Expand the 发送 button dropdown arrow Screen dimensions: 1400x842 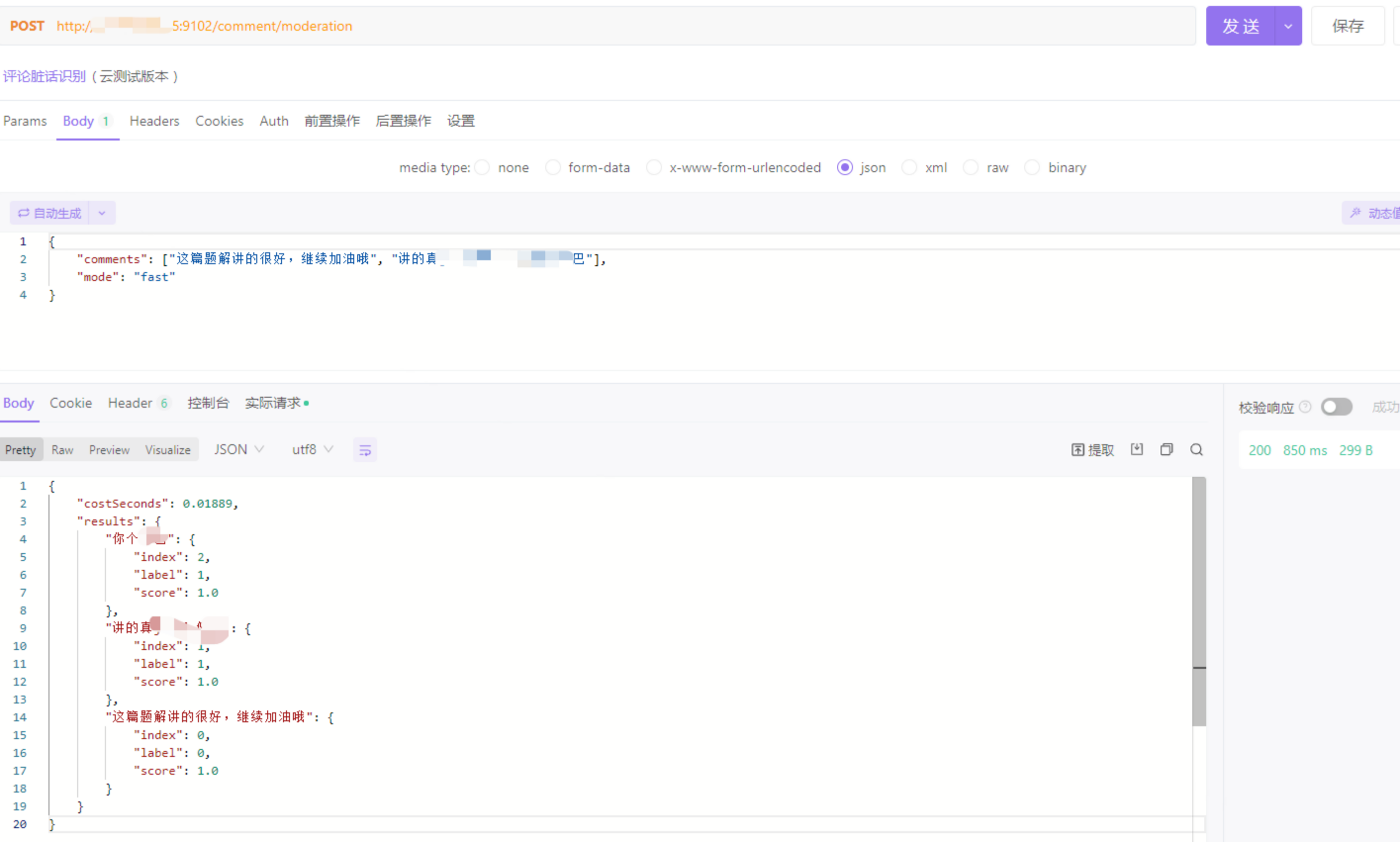click(x=1288, y=26)
